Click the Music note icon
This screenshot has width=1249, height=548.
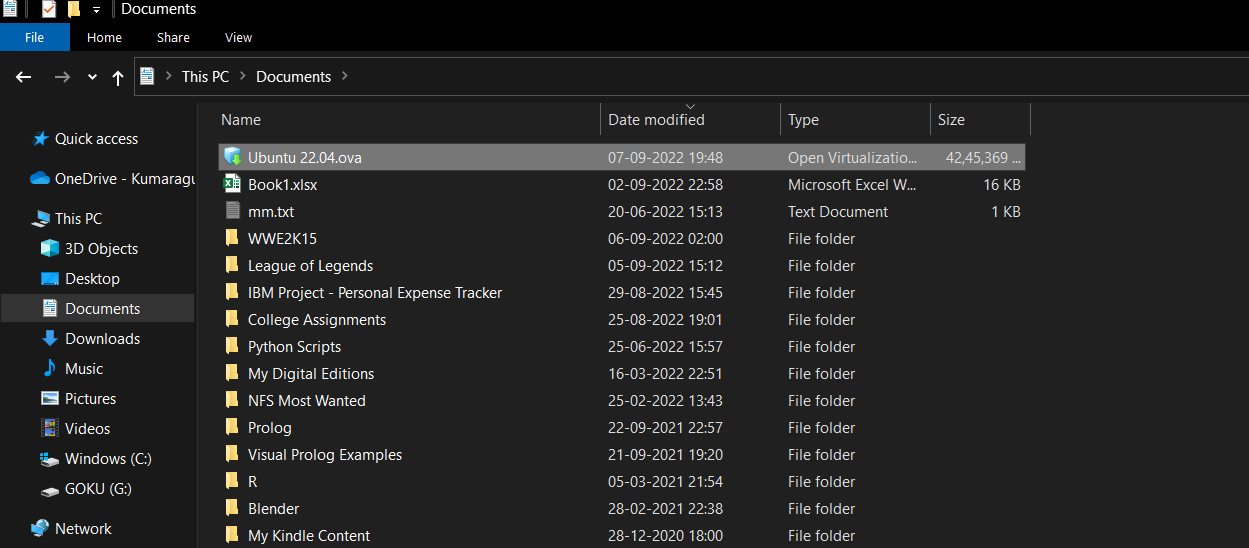coord(50,368)
